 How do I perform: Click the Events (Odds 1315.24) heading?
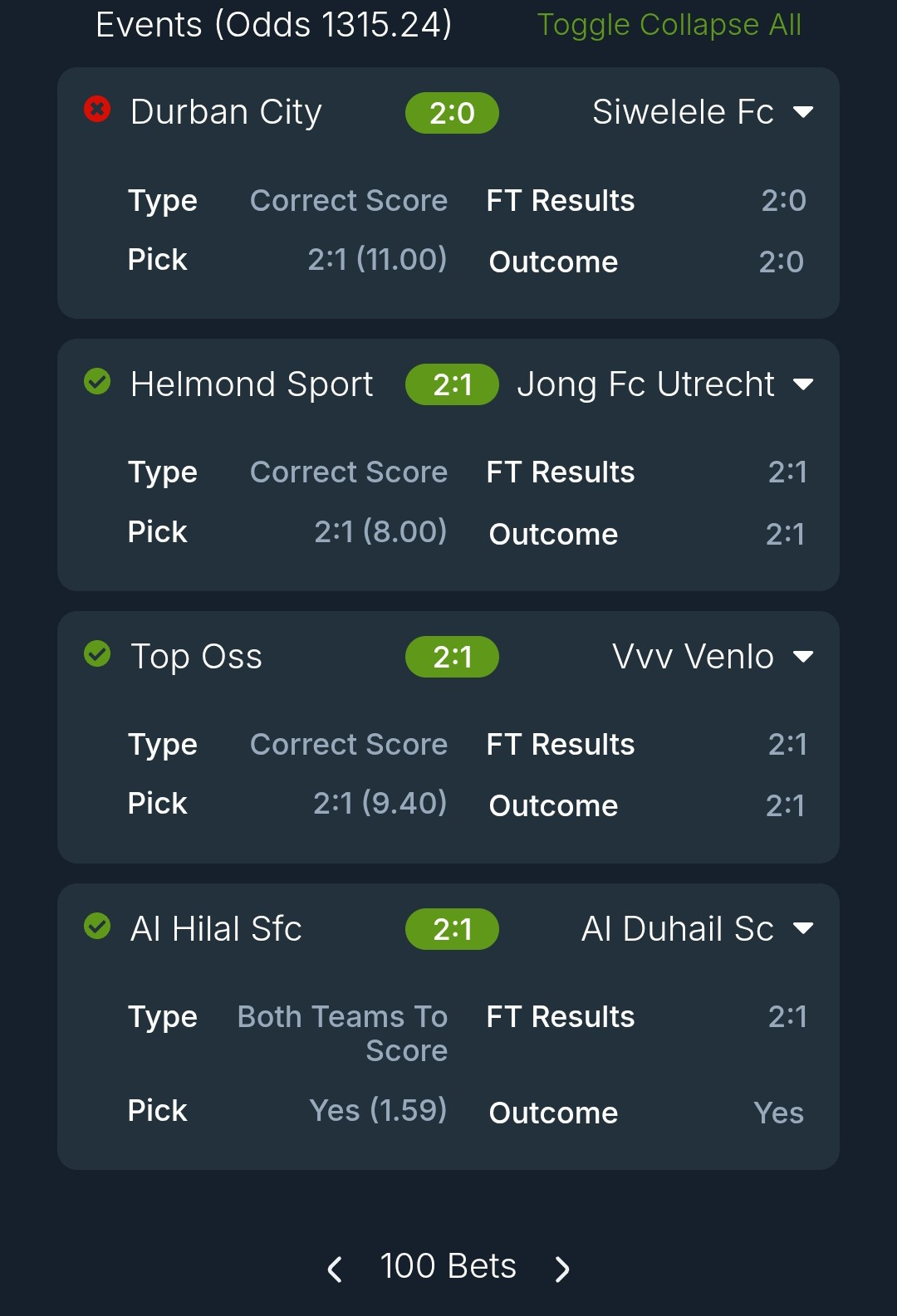point(273,25)
